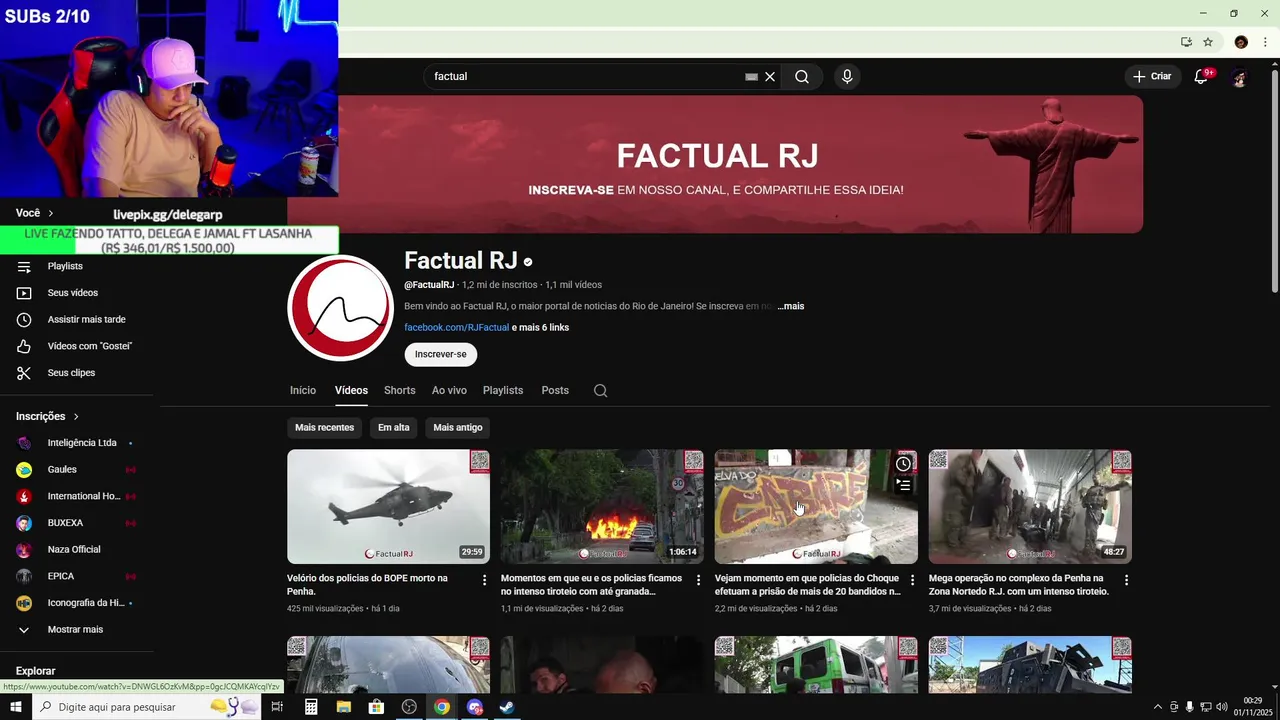Click the Chrome icon in the taskbar
1280x720 pixels.
(x=442, y=707)
